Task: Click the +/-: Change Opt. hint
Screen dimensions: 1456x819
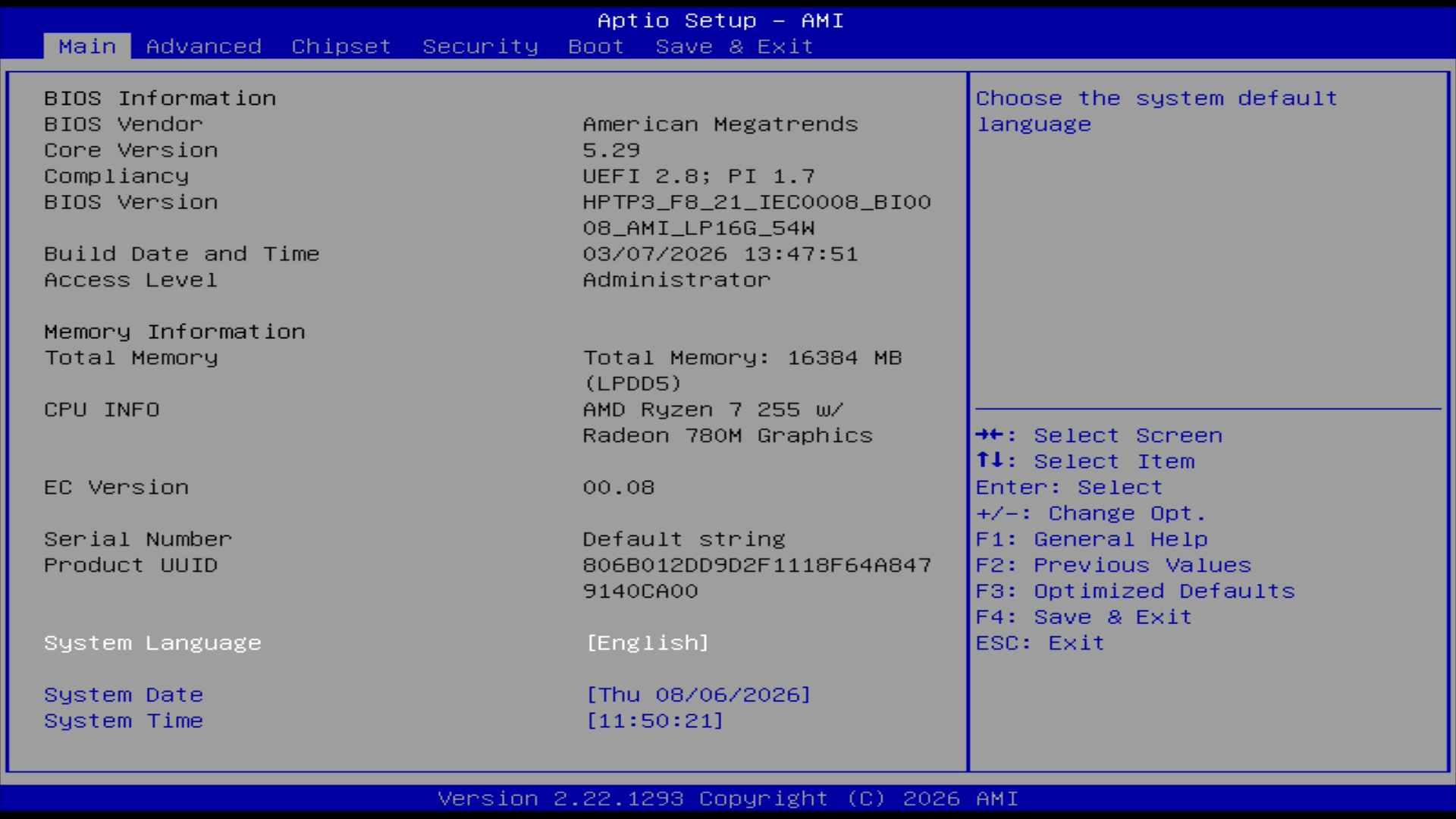Action: [1091, 513]
